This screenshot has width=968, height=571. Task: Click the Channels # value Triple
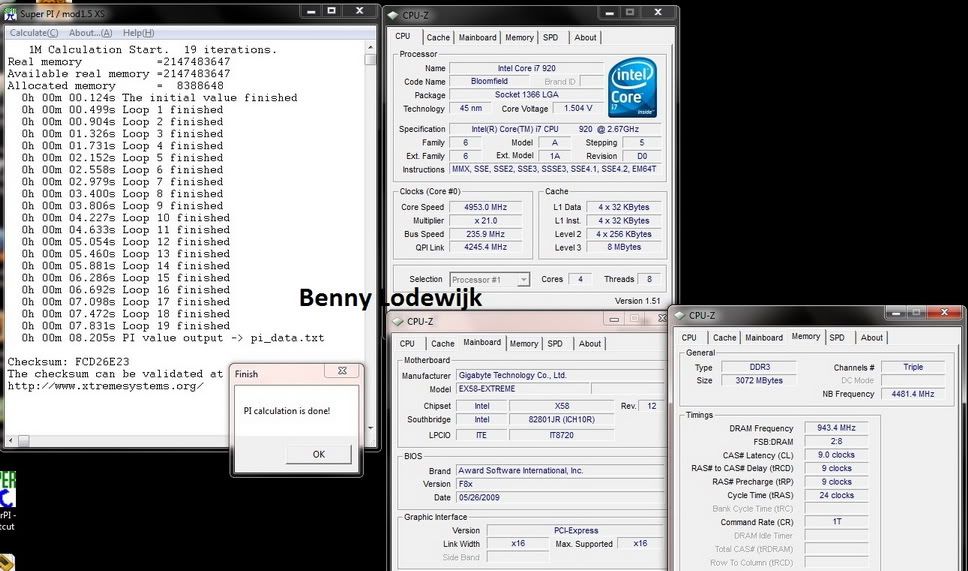pos(912,367)
